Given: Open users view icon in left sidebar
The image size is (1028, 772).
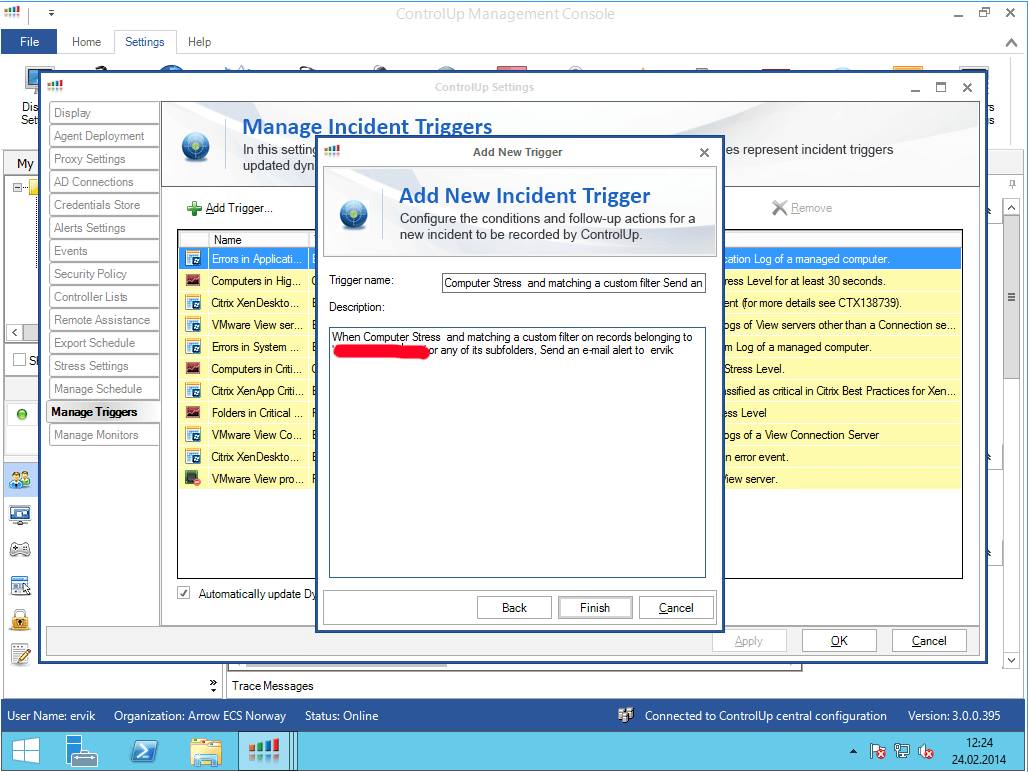Looking at the screenshot, I should 20,480.
